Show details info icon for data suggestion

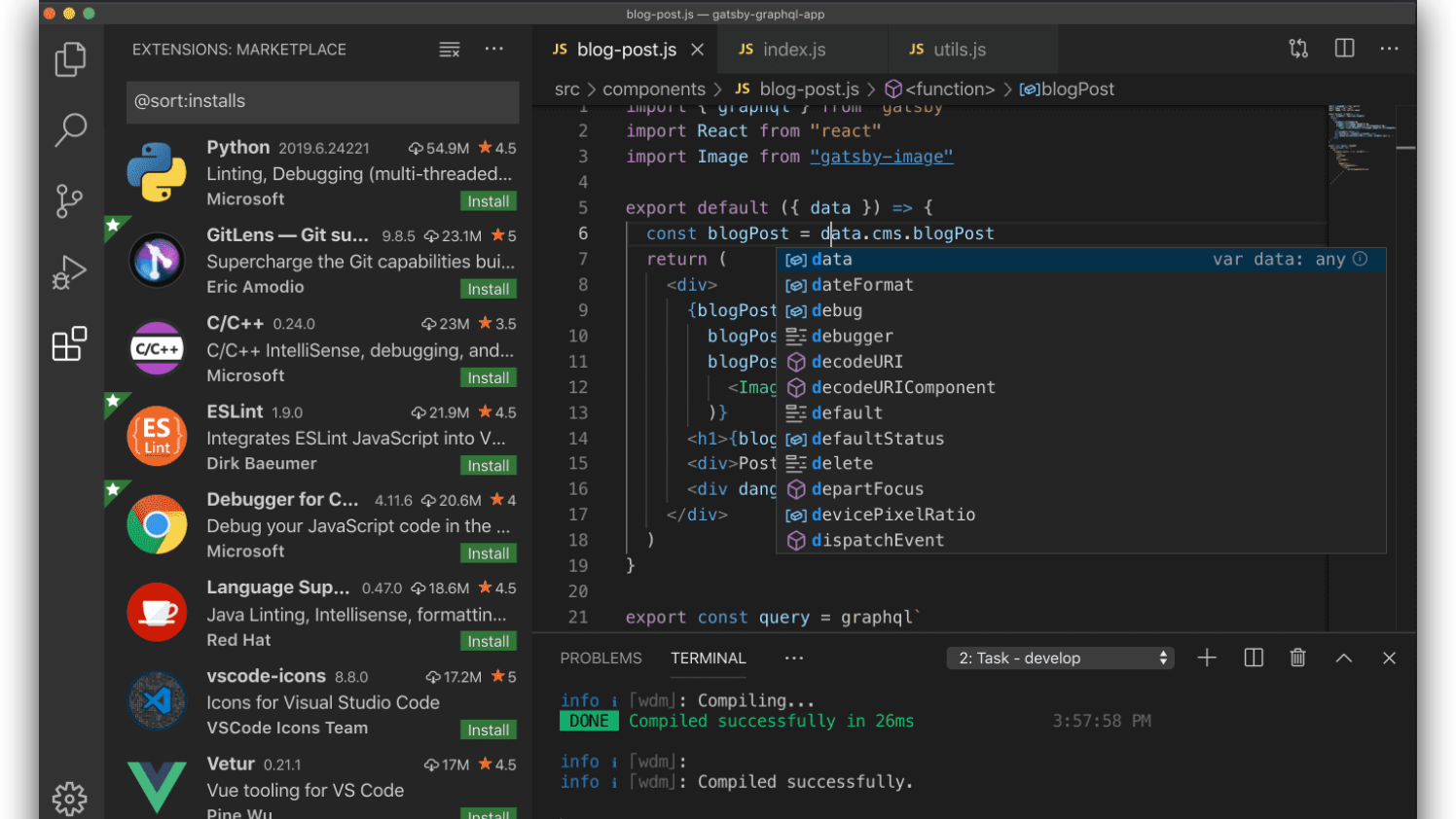point(1360,259)
